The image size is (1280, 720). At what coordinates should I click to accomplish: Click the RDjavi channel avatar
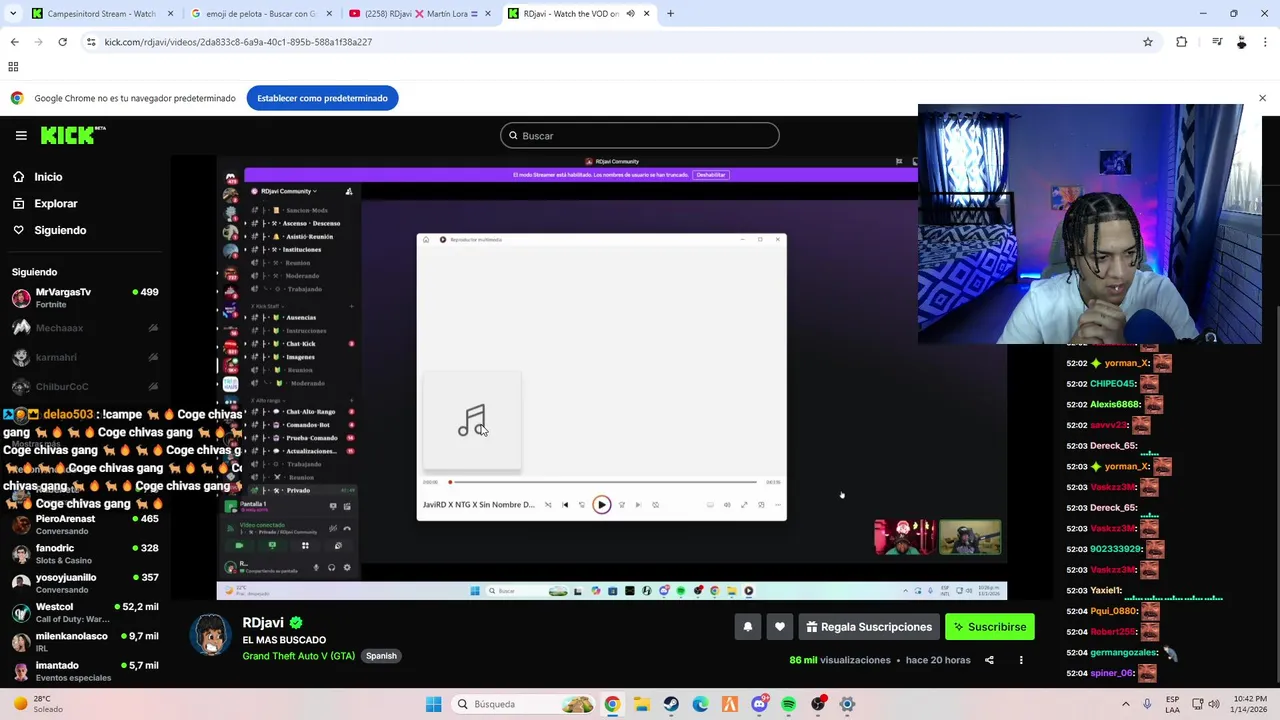211,634
